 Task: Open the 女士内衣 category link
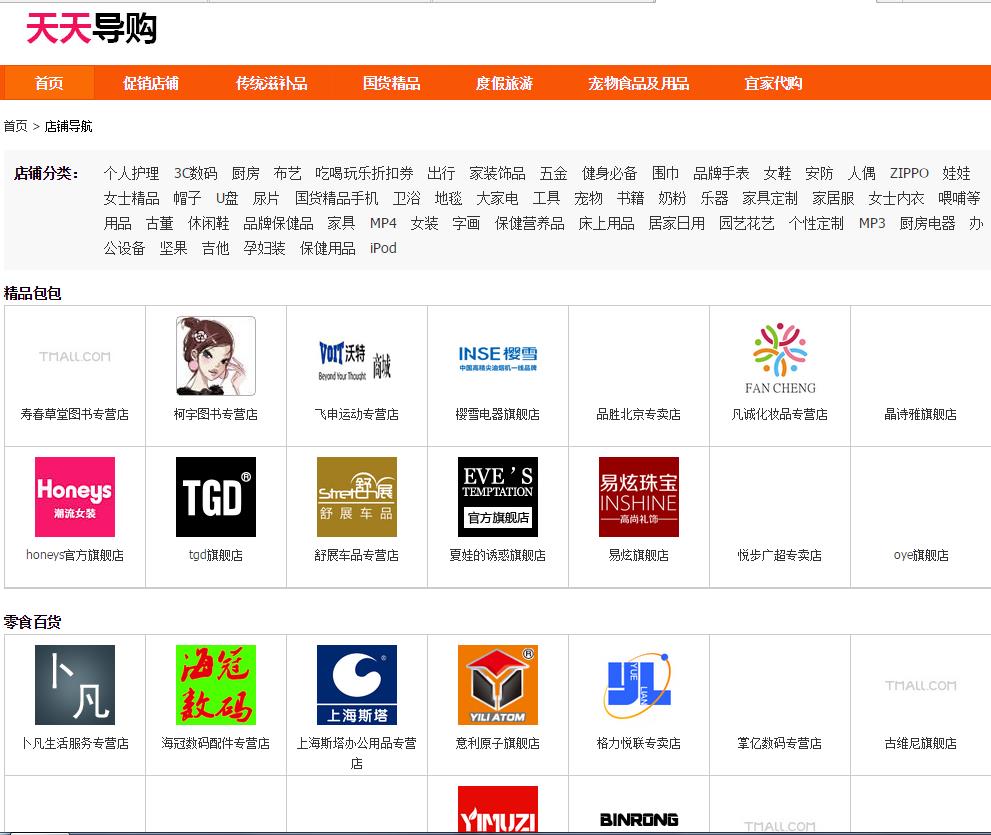pos(896,198)
